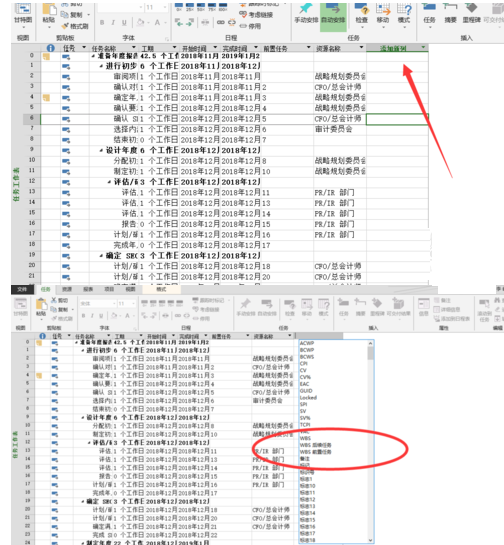The height and width of the screenshot is (545, 504).
Task: Toggle Bold in the upper screenshot ribbon
Action: point(102,23)
